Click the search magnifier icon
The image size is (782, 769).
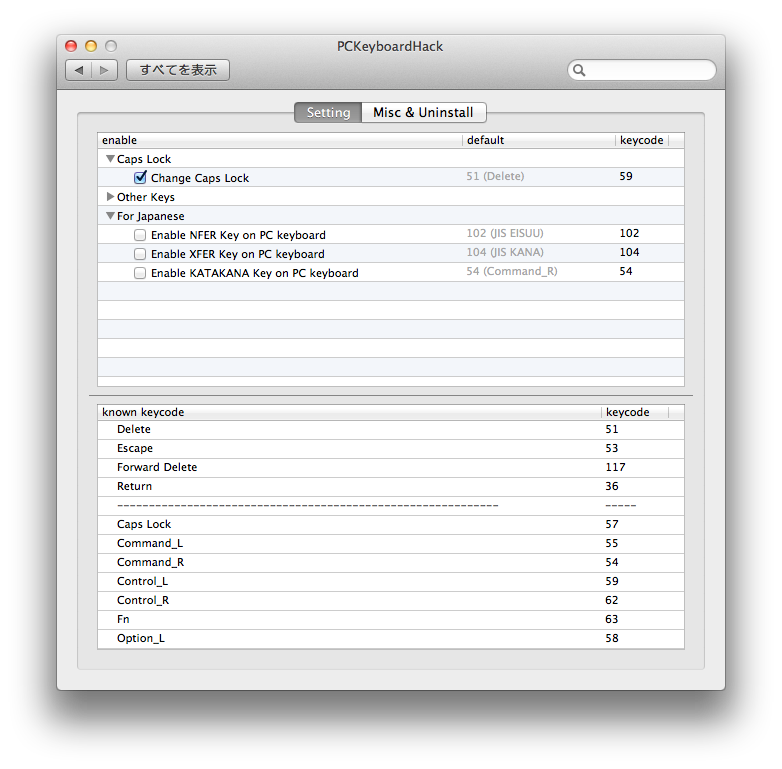tap(579, 70)
